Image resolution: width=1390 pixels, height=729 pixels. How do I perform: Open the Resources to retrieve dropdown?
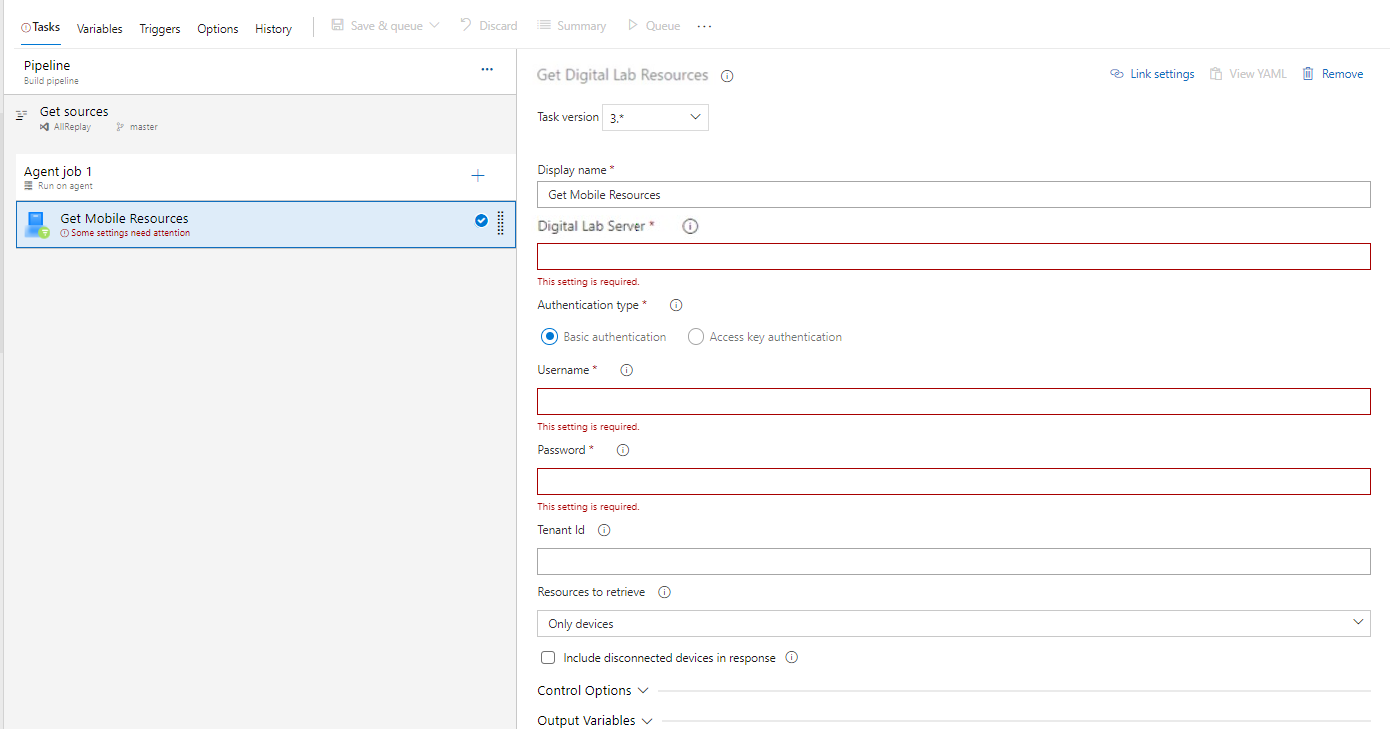pos(953,623)
